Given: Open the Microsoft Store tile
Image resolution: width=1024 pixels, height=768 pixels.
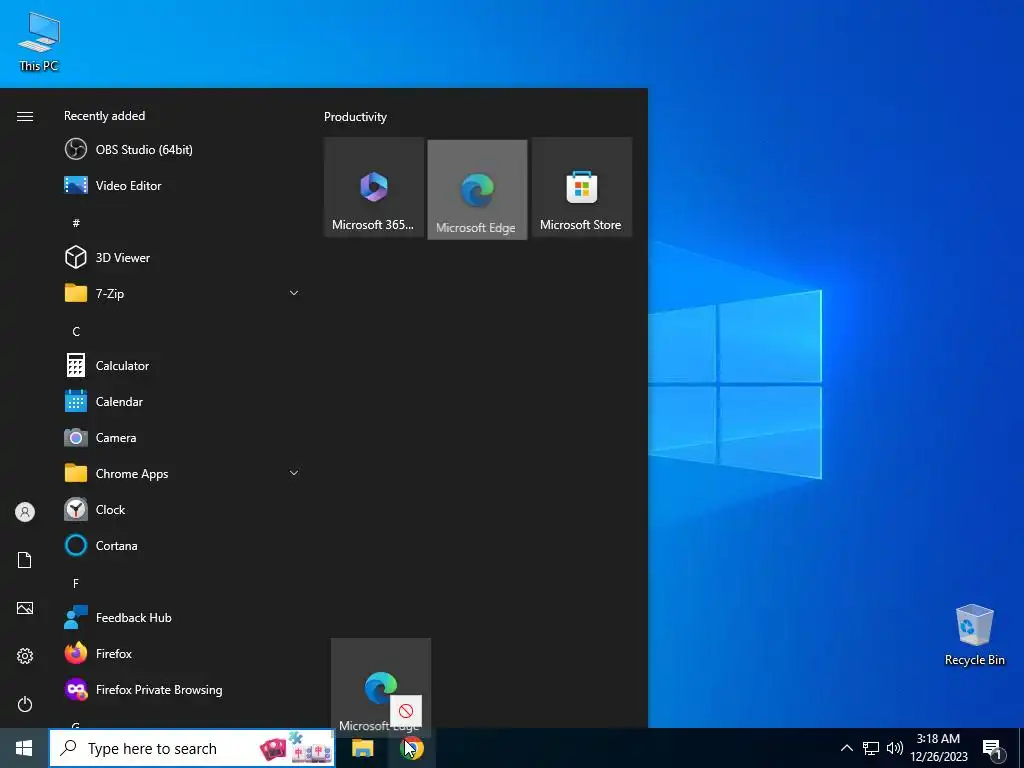Looking at the screenshot, I should point(582,187).
